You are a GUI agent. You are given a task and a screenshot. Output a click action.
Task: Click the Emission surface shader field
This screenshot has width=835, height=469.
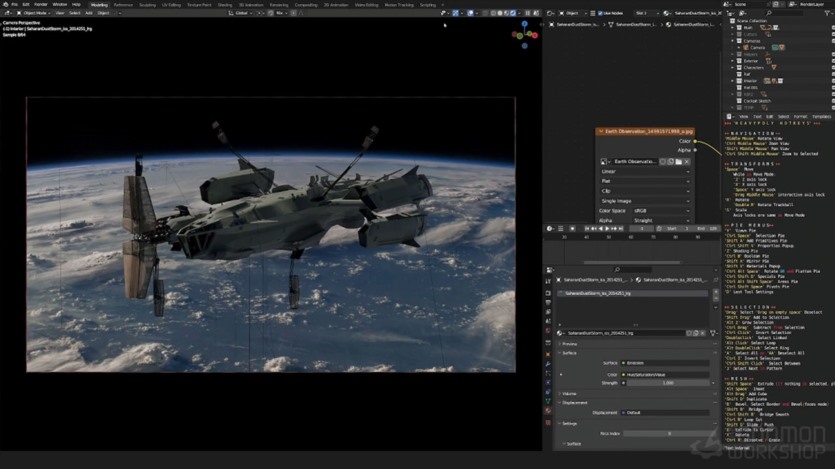tap(665, 363)
